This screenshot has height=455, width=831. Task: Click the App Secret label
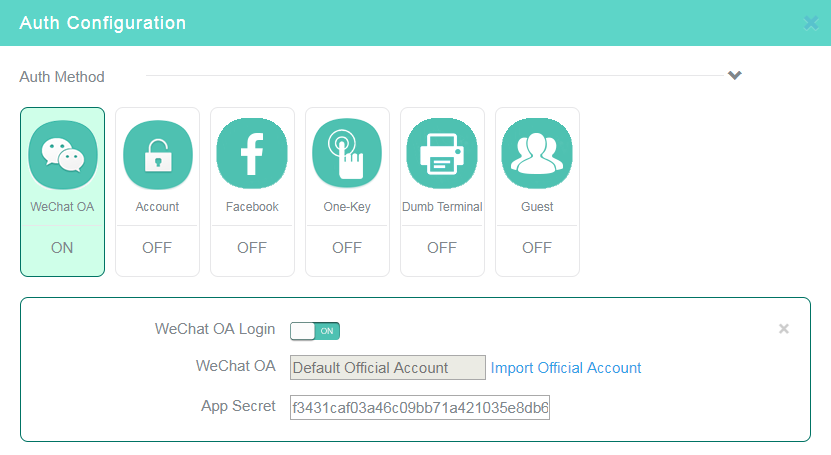pos(238,406)
